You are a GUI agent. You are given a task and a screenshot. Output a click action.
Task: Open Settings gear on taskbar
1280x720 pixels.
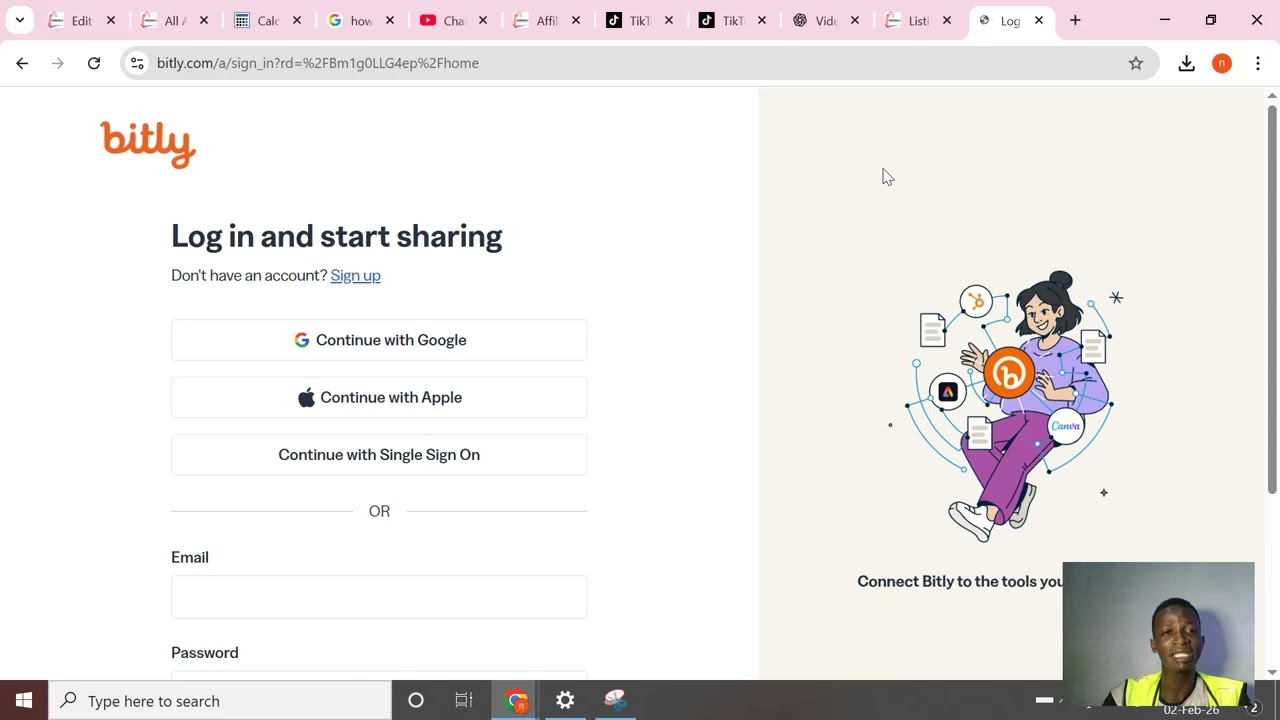click(565, 700)
